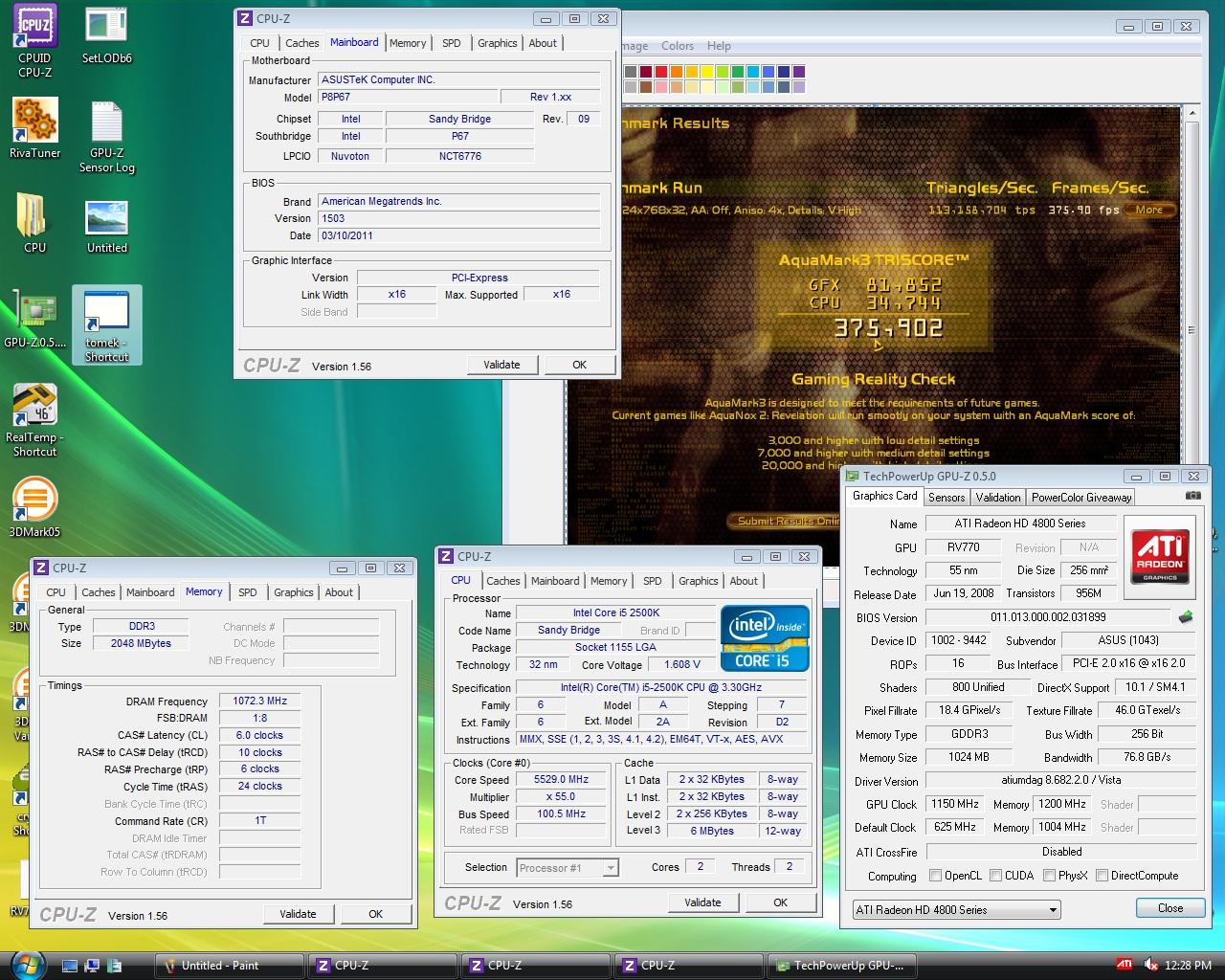1225x980 pixels.
Task: Toggle the OpenCL checkbox in GPU-Z
Action: click(x=935, y=876)
